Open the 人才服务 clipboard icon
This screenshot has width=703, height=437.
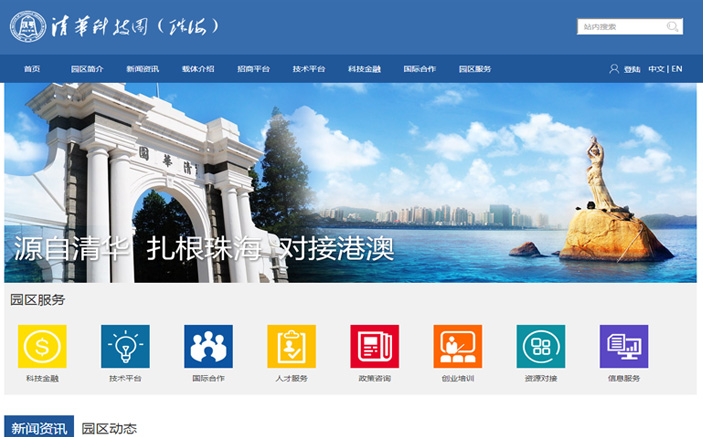(x=291, y=346)
